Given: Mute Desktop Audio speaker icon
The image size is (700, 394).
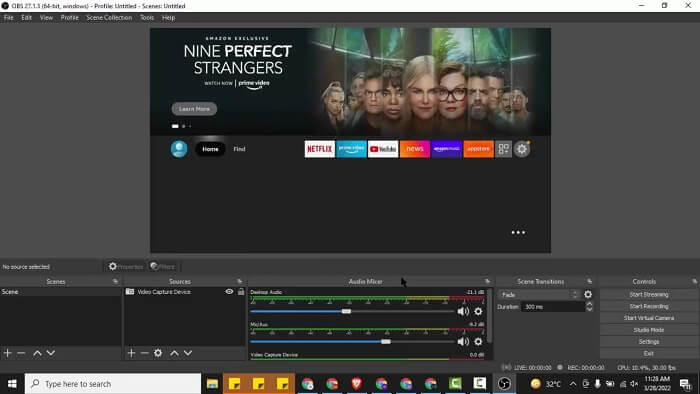Looking at the screenshot, I should point(463,311).
